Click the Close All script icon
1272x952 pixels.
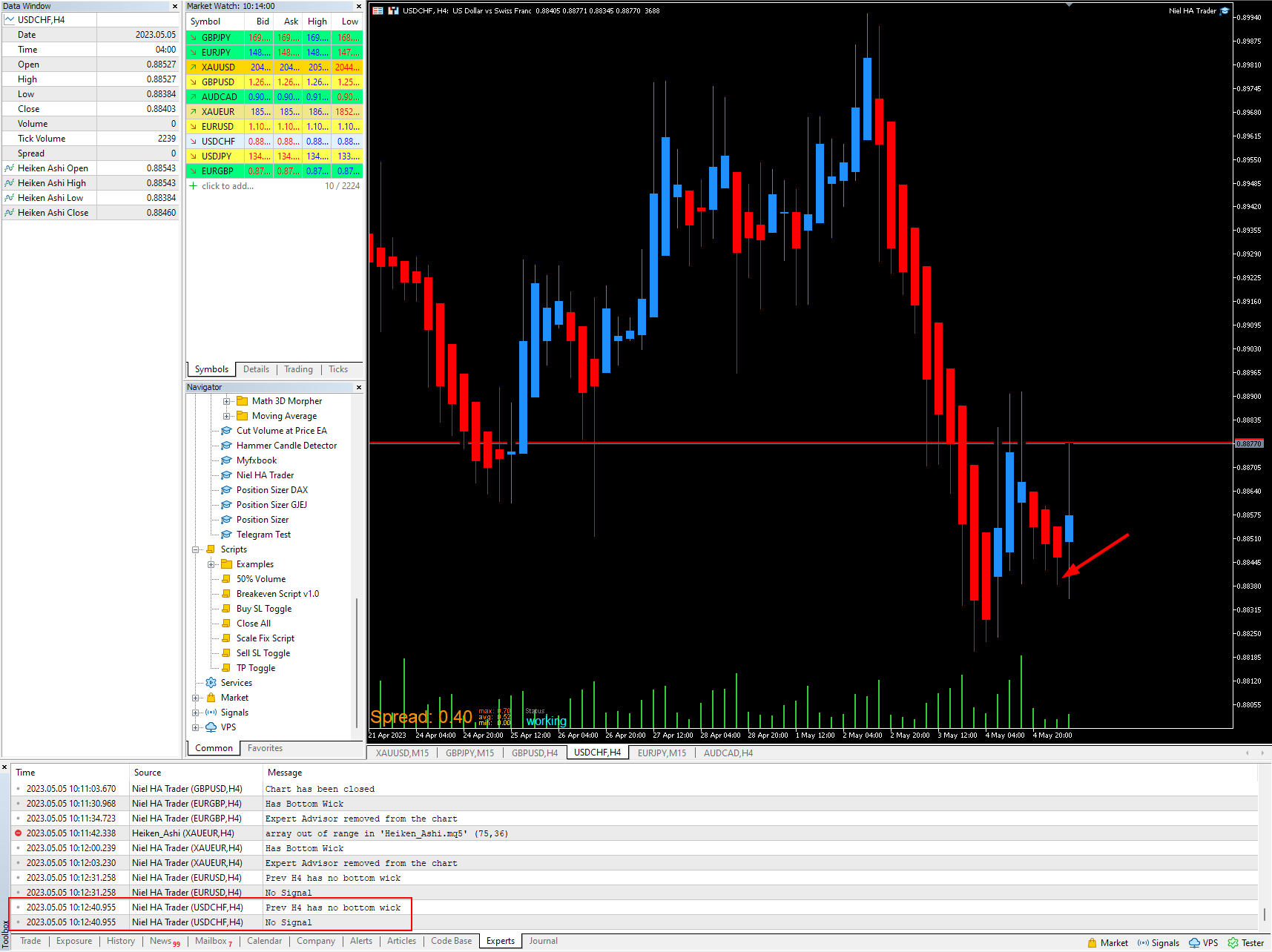click(x=226, y=624)
